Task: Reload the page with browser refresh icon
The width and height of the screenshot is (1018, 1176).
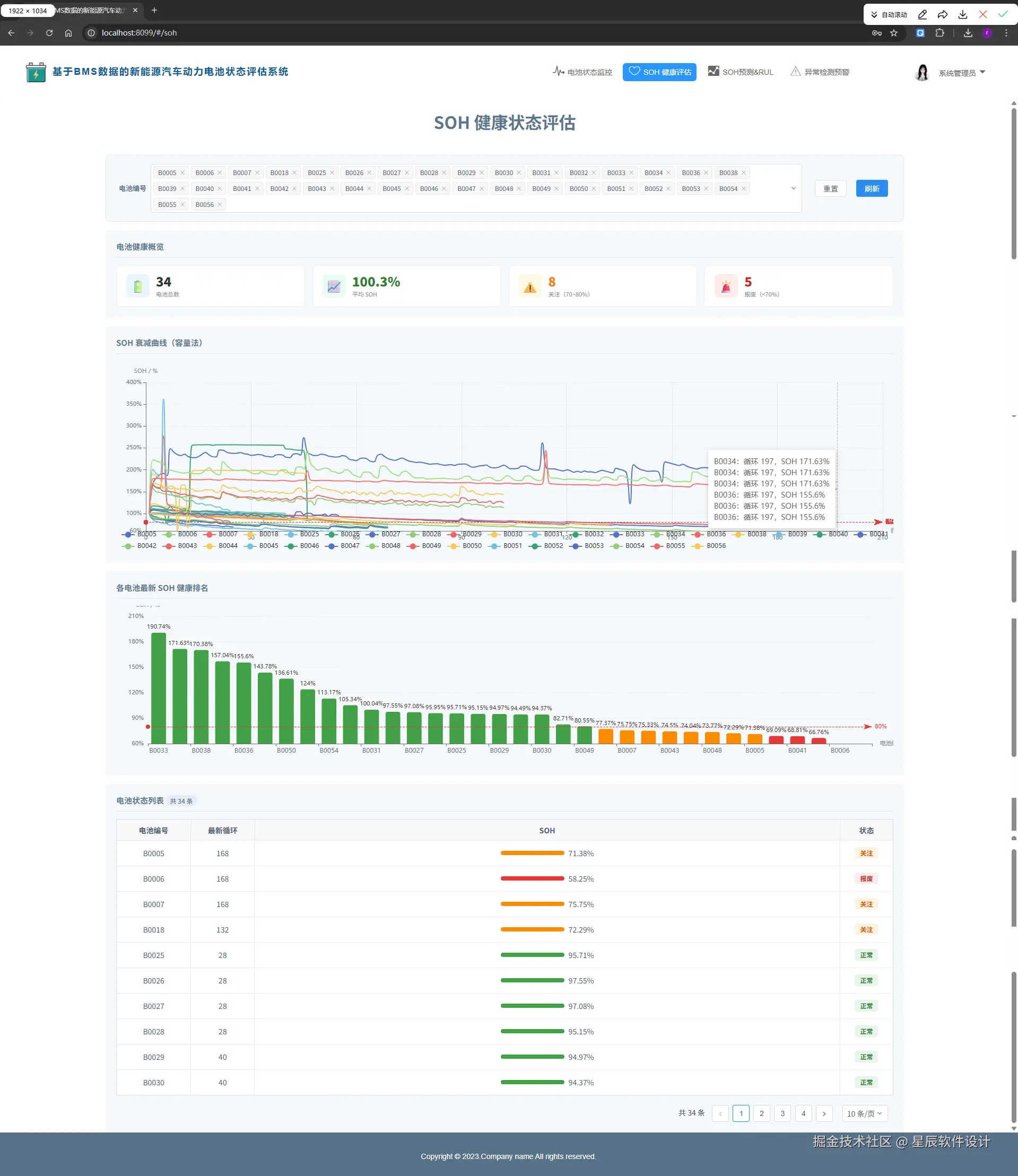Action: (49, 33)
